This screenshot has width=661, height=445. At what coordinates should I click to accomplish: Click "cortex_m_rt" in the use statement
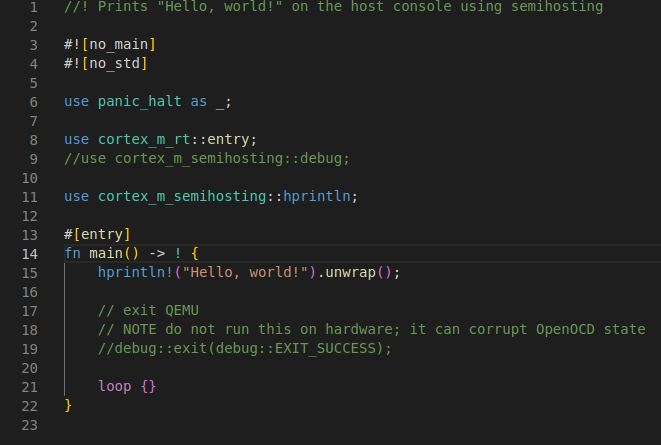point(144,139)
